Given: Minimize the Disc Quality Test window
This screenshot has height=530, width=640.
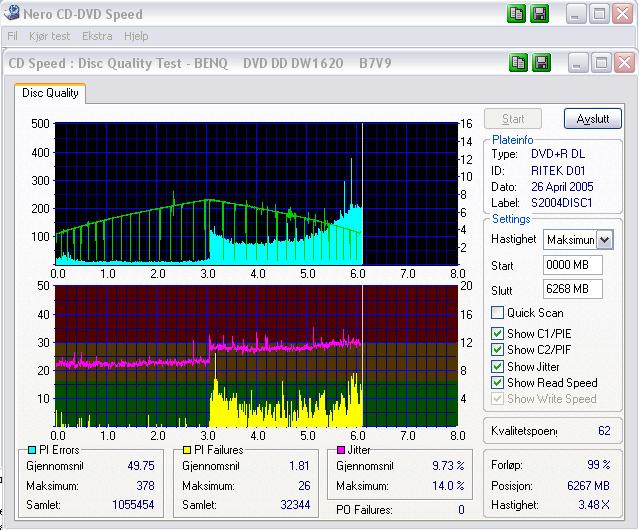Looking at the screenshot, I should pos(577,62).
